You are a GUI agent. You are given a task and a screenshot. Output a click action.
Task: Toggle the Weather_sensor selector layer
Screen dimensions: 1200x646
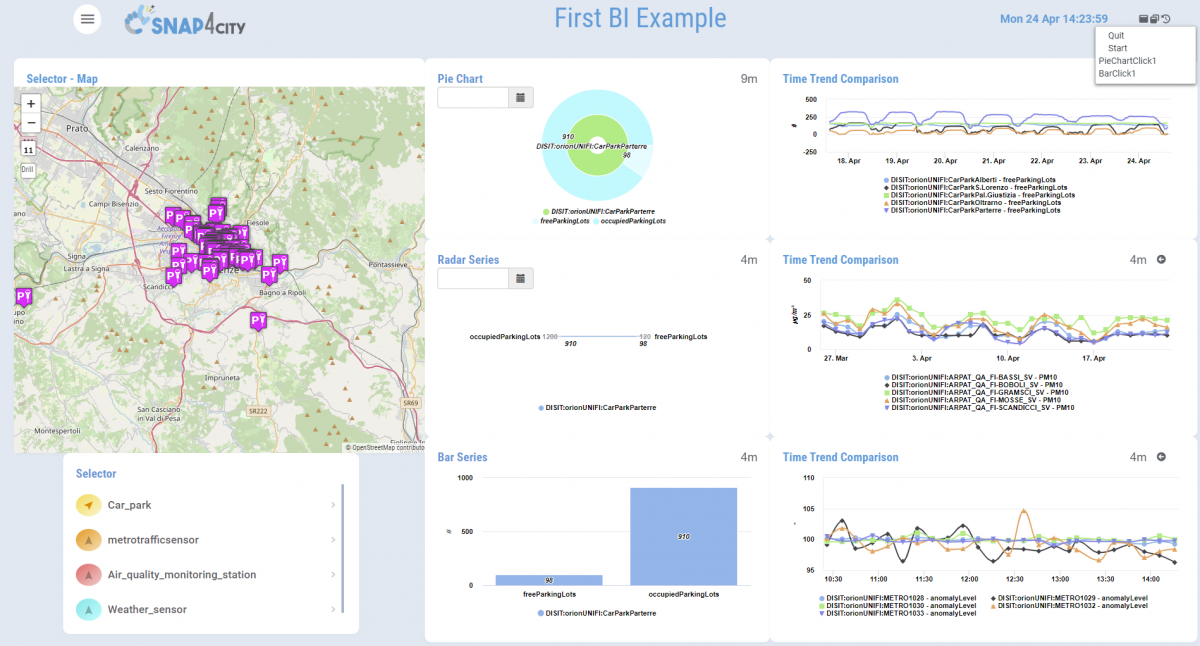coord(89,609)
